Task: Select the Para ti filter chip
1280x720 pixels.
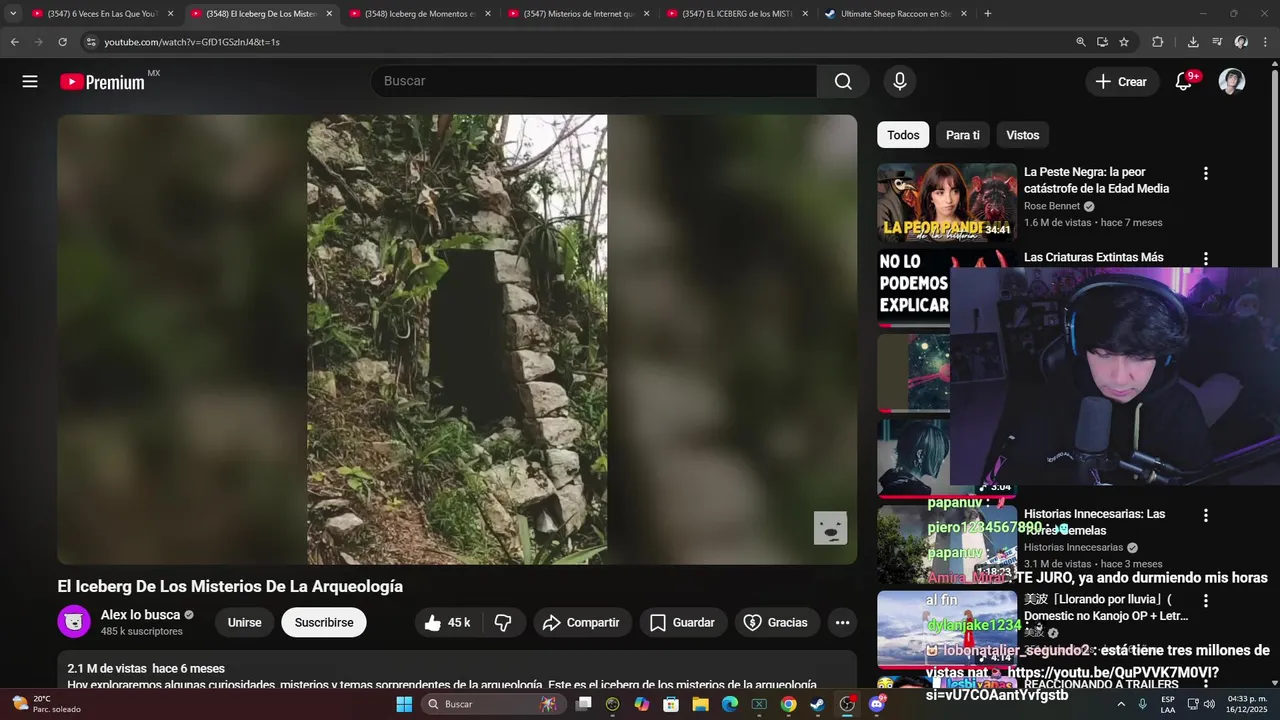Action: [963, 135]
